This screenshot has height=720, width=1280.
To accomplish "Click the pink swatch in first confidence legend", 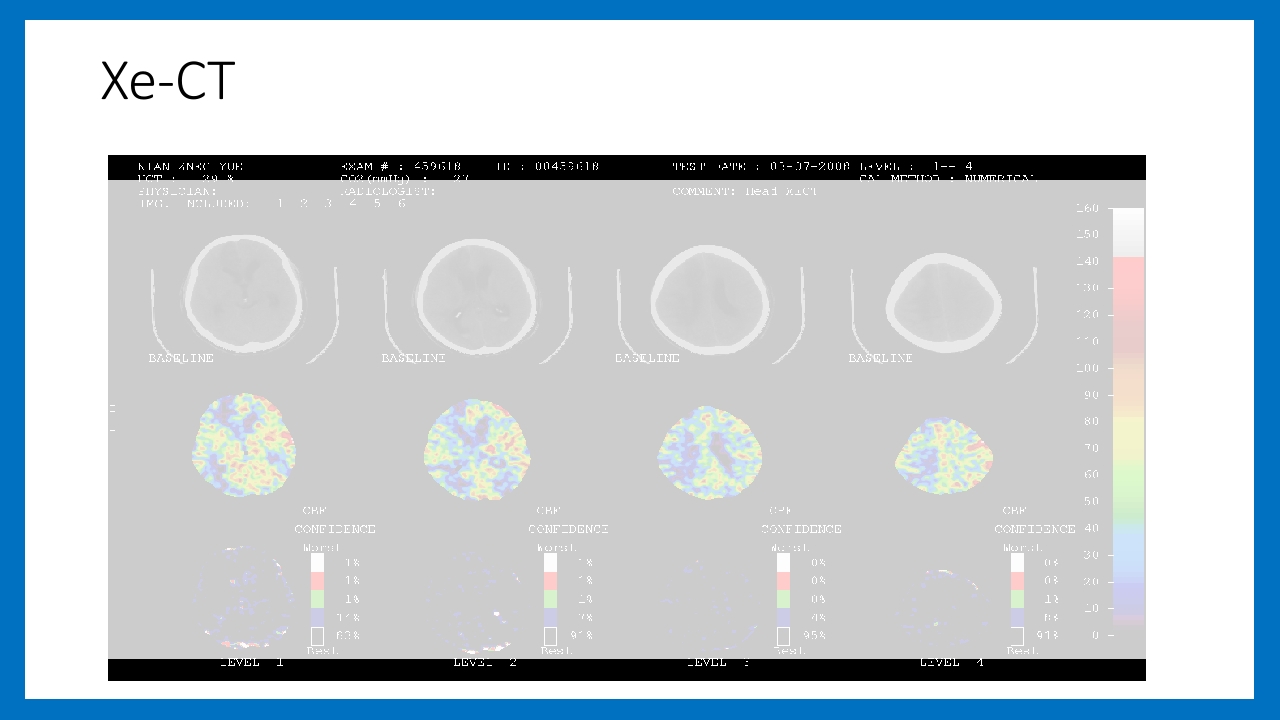I will tap(317, 581).
